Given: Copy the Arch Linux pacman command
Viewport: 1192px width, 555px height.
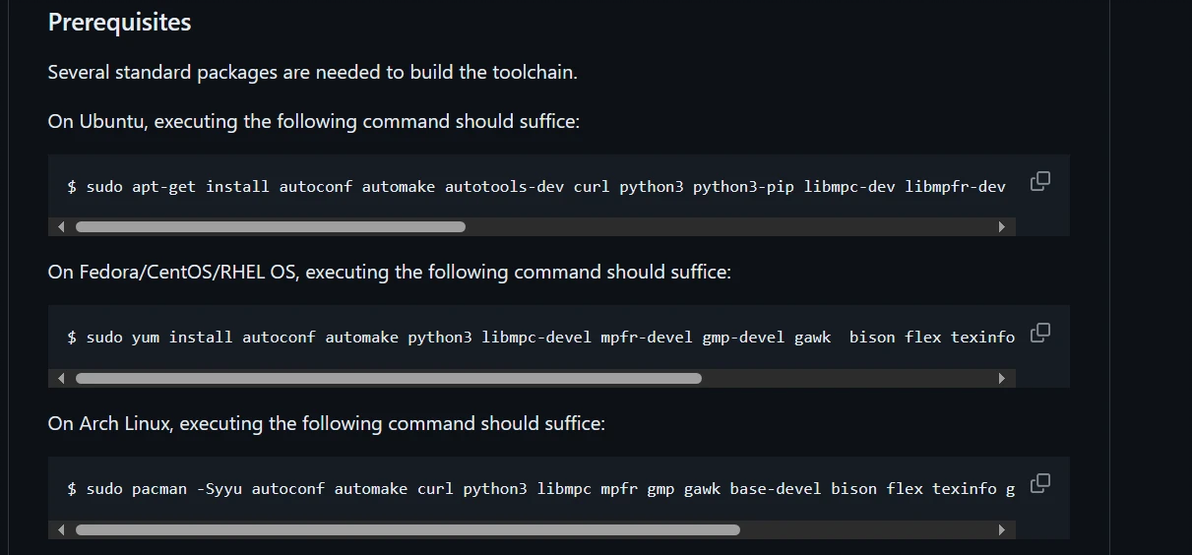Looking at the screenshot, I should pos(1040,484).
